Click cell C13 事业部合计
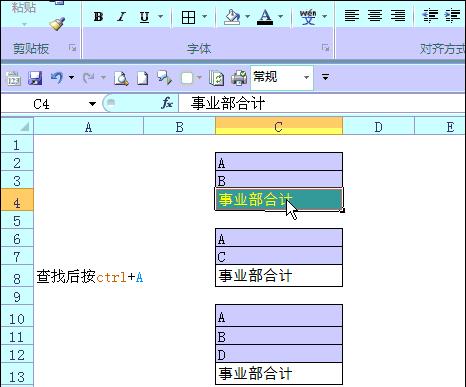The width and height of the screenshot is (466, 387). [279, 374]
